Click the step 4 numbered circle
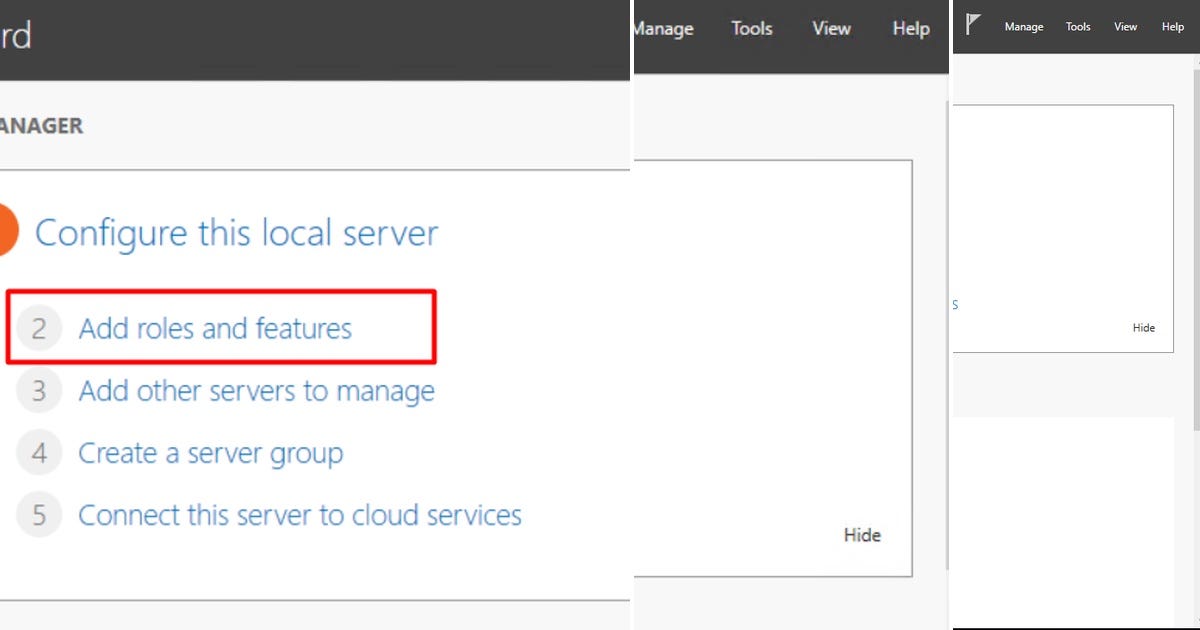Image resolution: width=1200 pixels, height=630 pixels. point(38,452)
